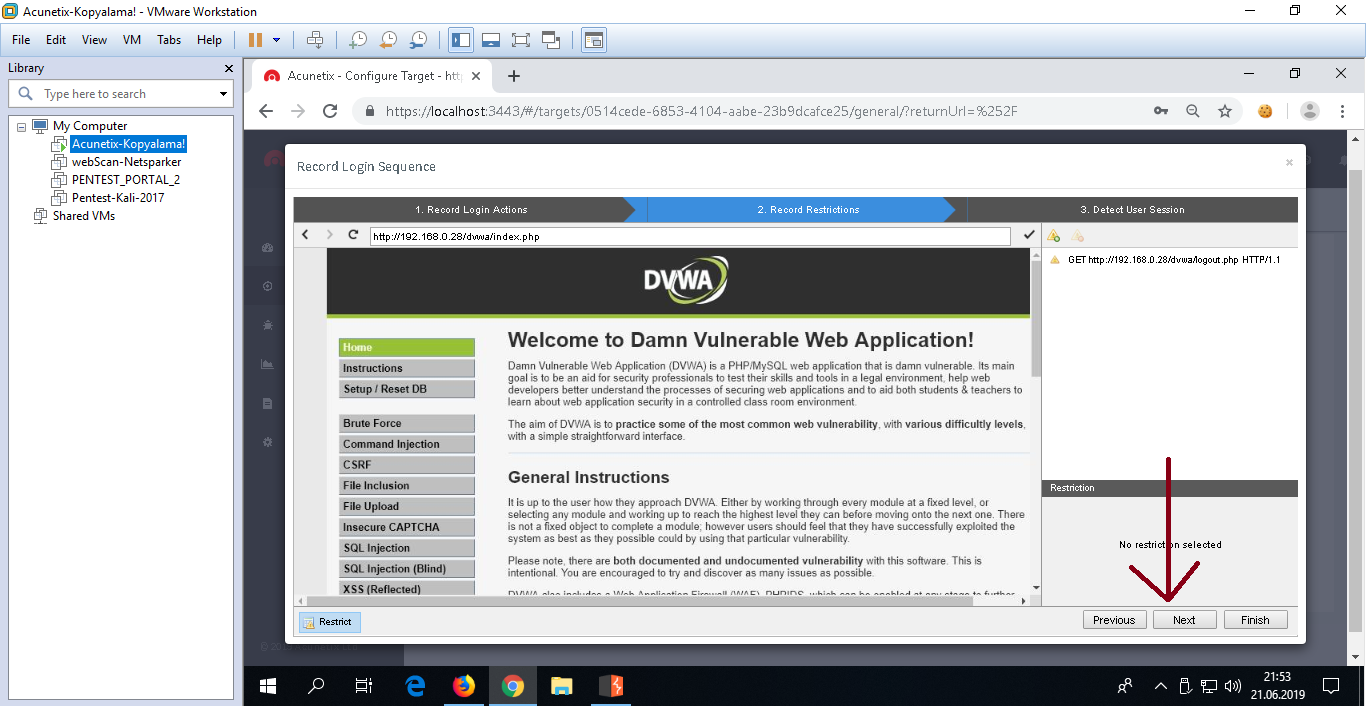Enter full screen mode in VMware
Image resolution: width=1366 pixels, height=706 pixels.
point(520,40)
